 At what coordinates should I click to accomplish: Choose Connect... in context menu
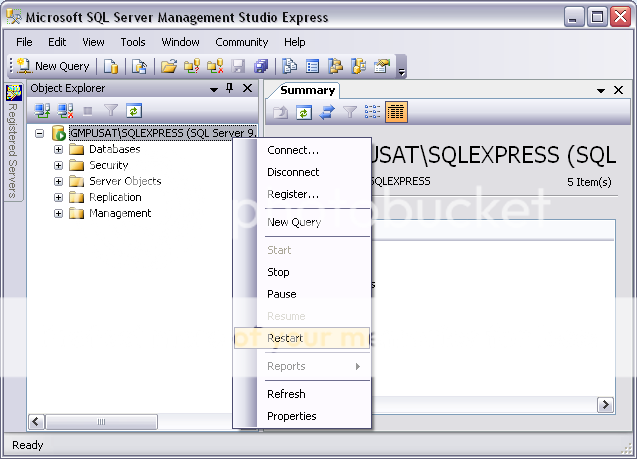click(302, 150)
